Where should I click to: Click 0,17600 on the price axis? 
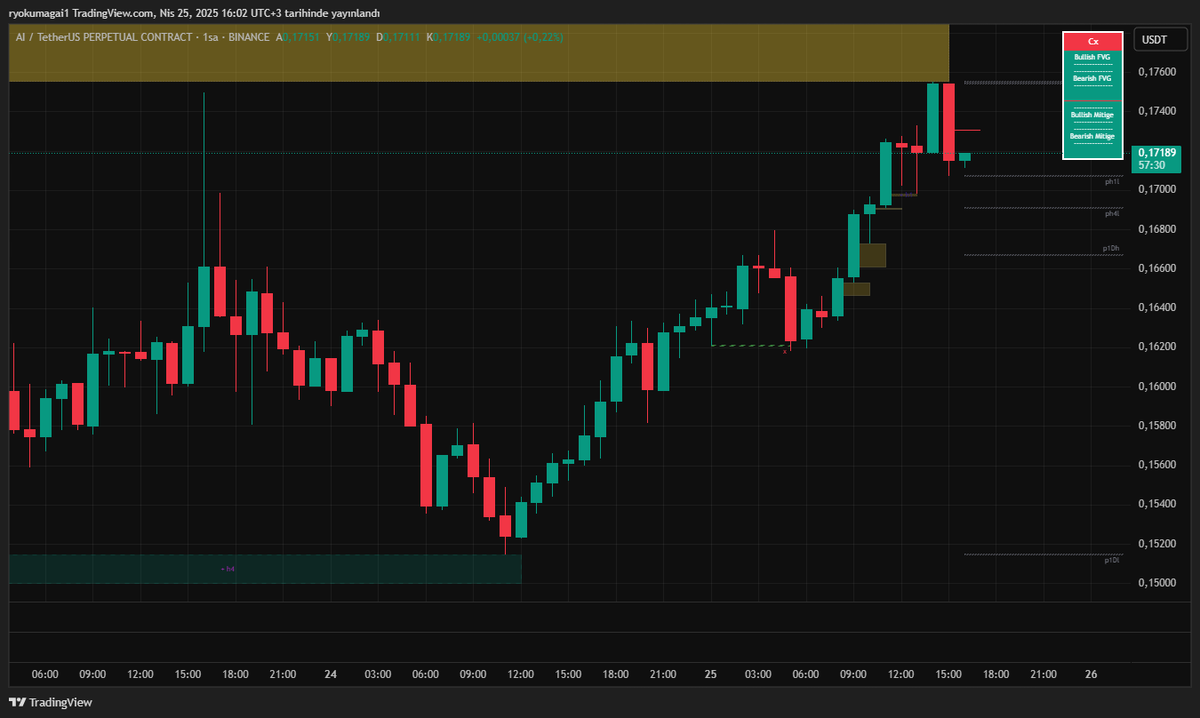pyautogui.click(x=1157, y=72)
